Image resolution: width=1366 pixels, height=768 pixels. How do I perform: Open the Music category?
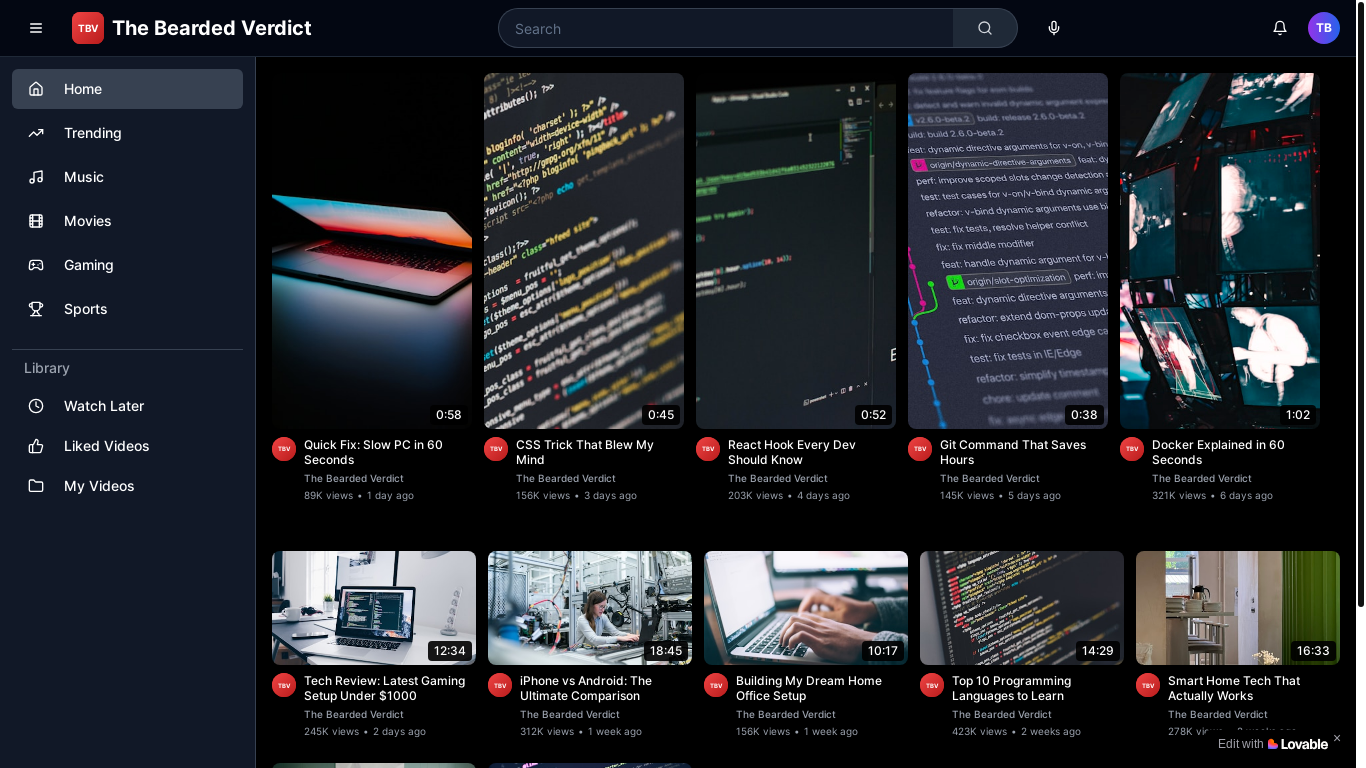[127, 177]
